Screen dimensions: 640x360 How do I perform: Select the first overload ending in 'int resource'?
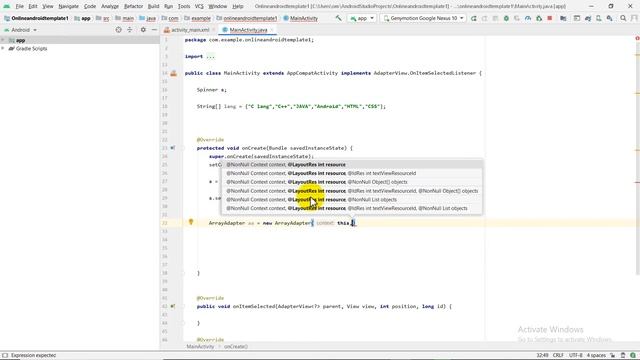[x=352, y=164]
